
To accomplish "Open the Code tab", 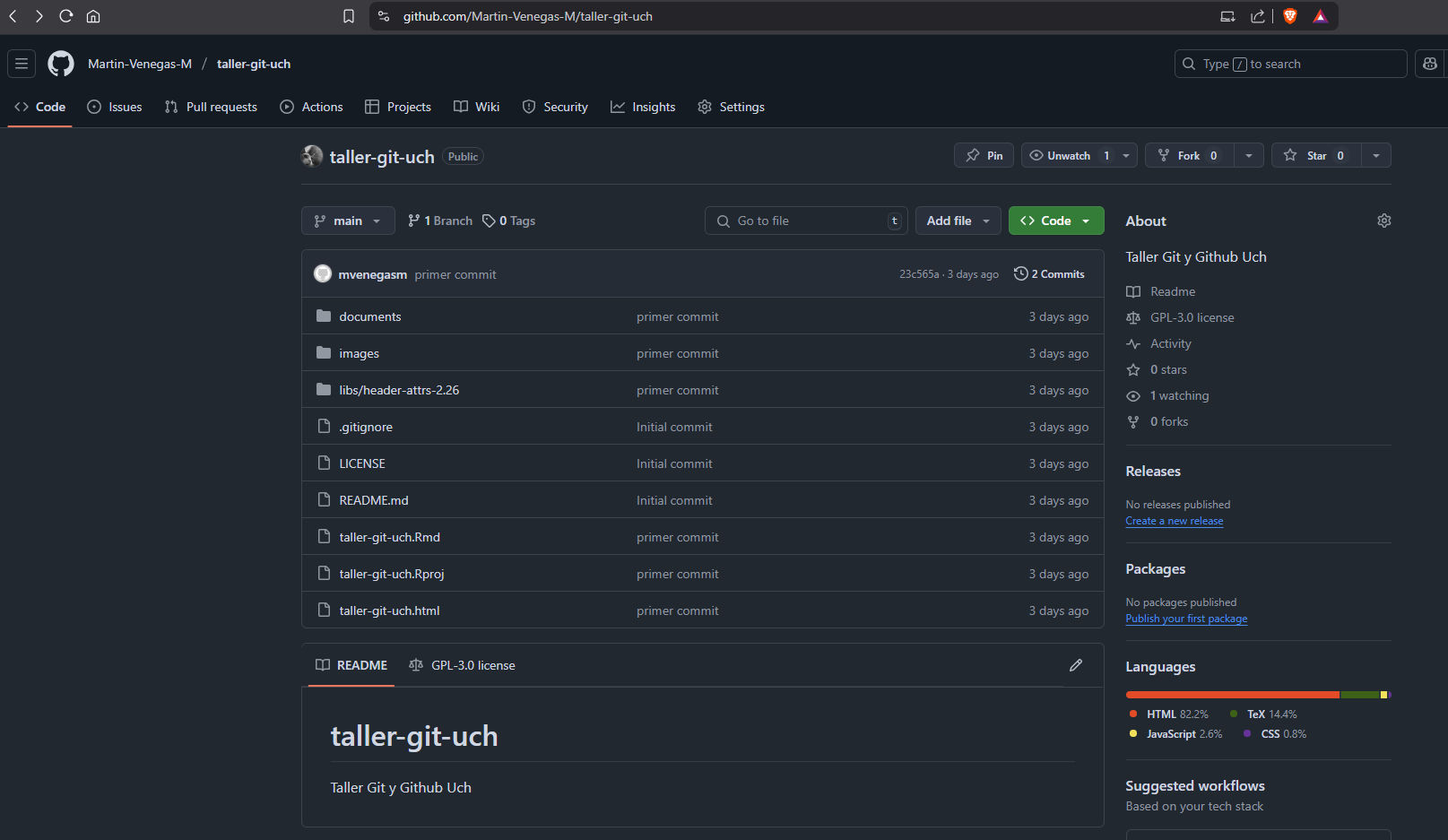I will [x=40, y=107].
